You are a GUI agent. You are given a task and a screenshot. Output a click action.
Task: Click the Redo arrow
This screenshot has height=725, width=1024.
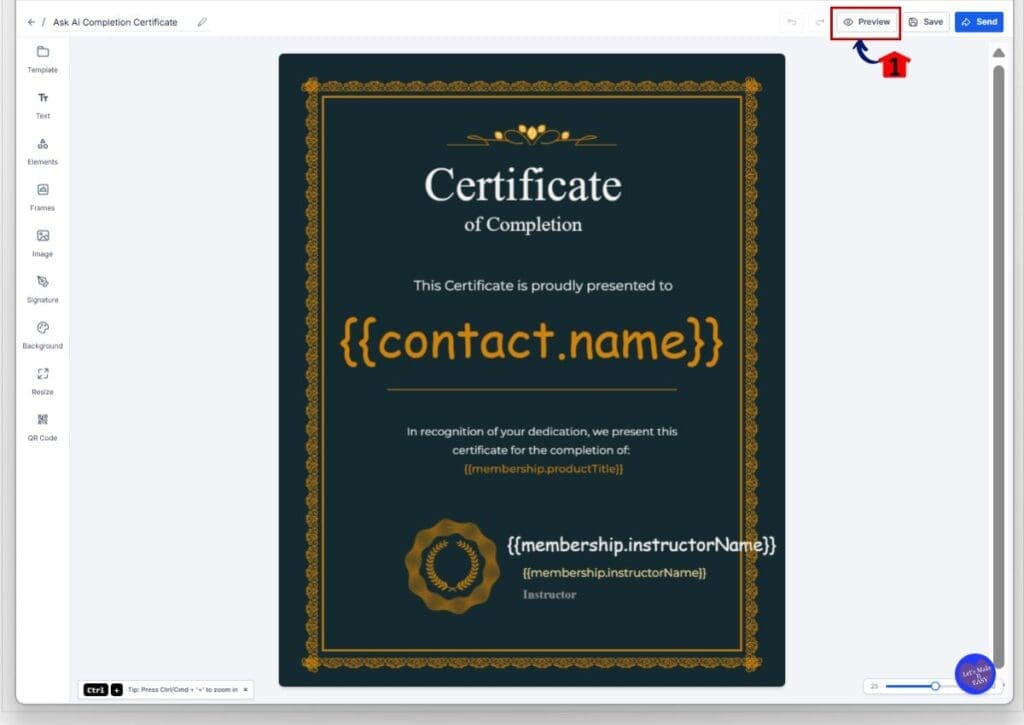pyautogui.click(x=819, y=22)
